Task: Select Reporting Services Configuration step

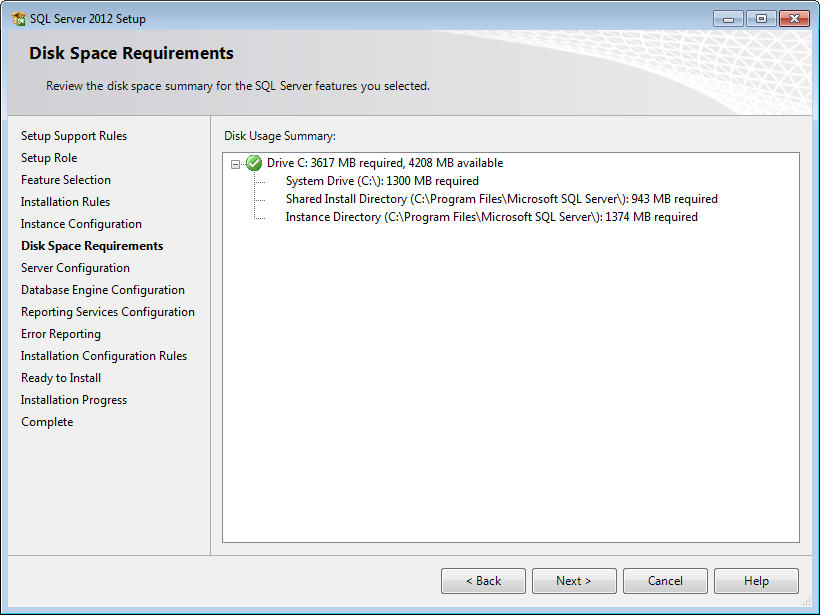Action: click(108, 312)
